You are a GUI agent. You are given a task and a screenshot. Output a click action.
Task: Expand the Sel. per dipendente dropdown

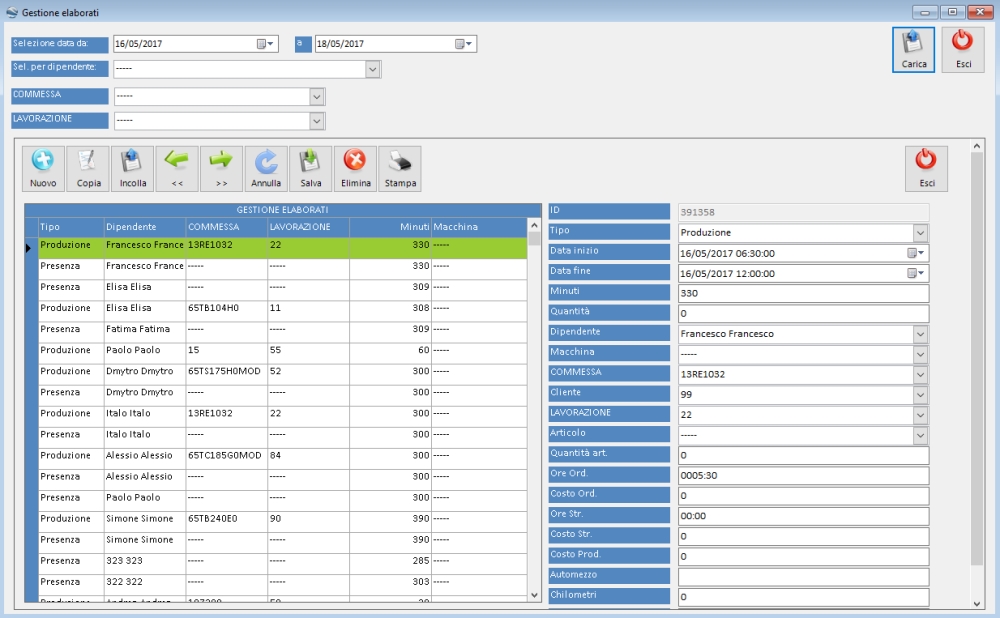tap(373, 69)
